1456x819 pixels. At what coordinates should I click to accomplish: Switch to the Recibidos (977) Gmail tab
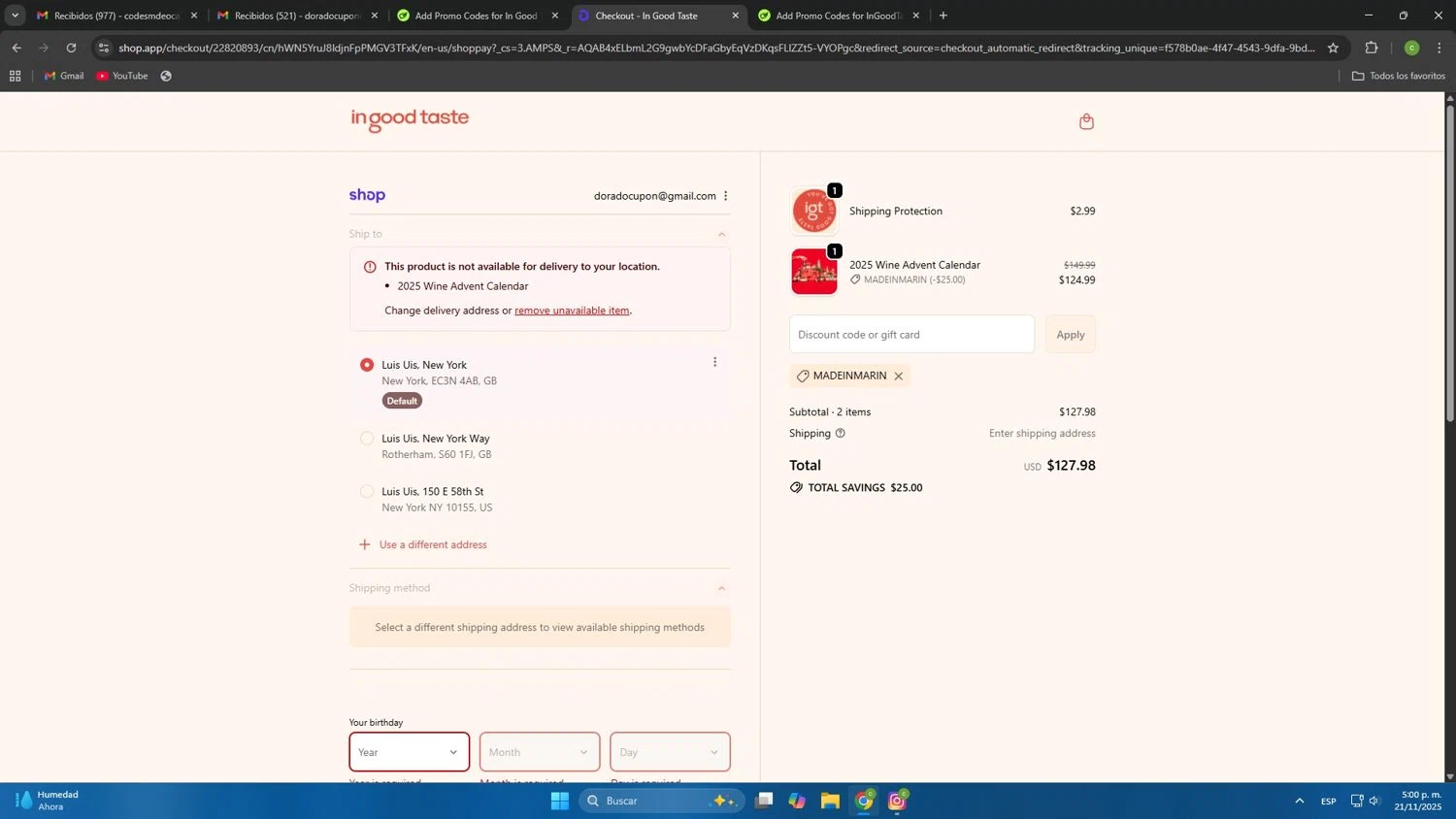[115, 16]
